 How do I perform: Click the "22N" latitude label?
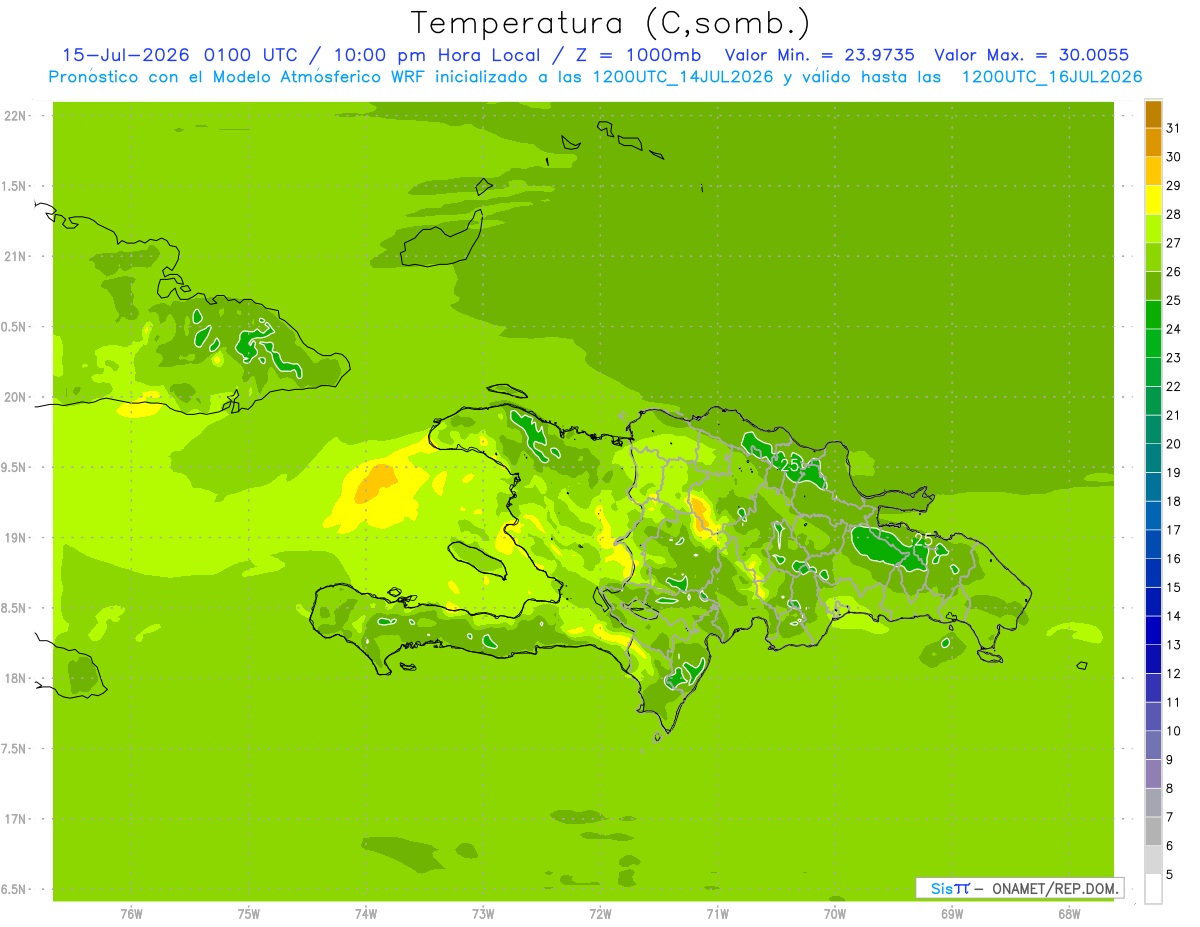coord(16,116)
